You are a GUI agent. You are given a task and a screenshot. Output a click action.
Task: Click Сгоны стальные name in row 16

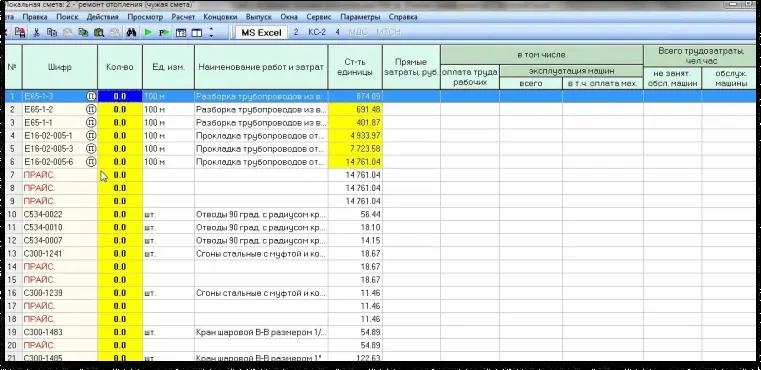point(261,293)
